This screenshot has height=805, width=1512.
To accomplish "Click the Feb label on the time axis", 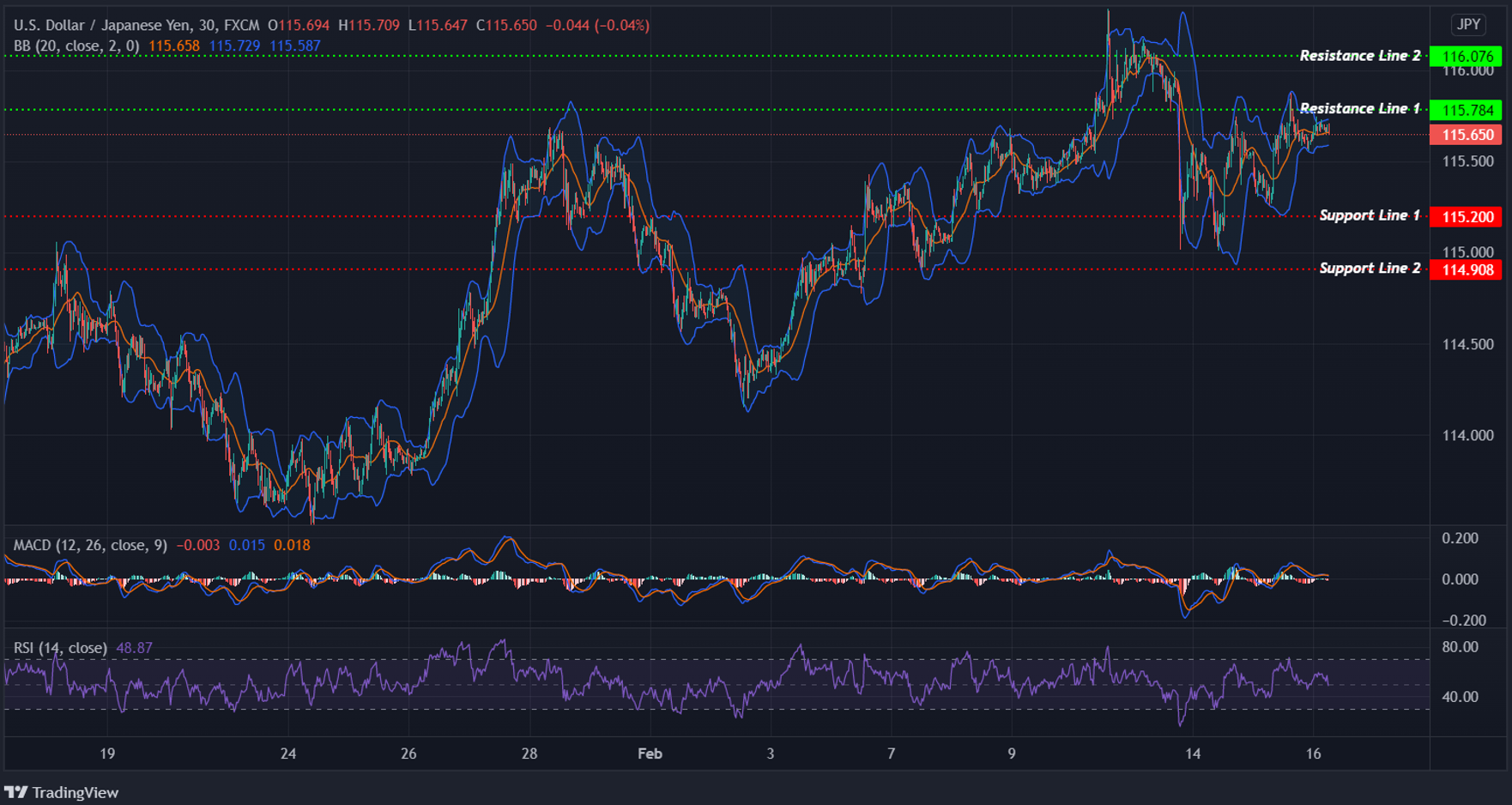I will pos(650,754).
